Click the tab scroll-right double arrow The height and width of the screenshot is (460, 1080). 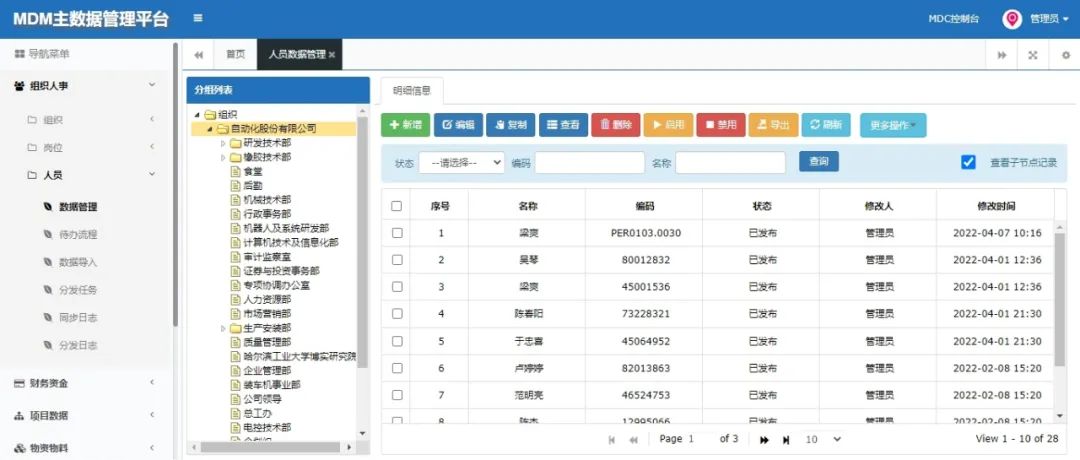click(1001, 55)
